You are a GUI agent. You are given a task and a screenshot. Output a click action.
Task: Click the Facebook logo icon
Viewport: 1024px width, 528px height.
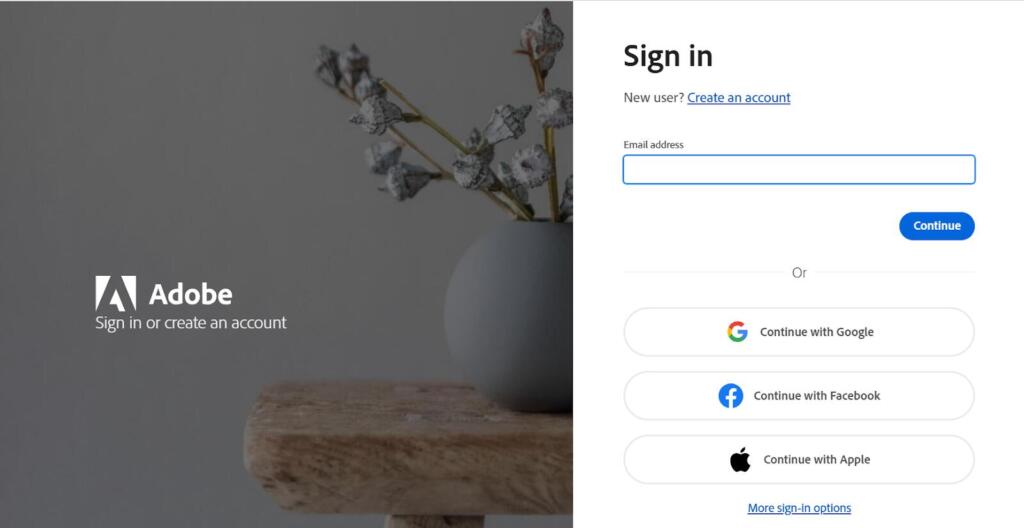pos(731,396)
